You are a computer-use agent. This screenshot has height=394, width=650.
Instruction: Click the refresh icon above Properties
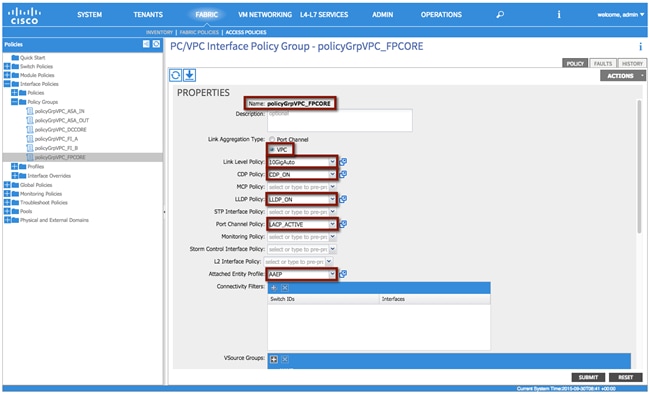tap(175, 75)
